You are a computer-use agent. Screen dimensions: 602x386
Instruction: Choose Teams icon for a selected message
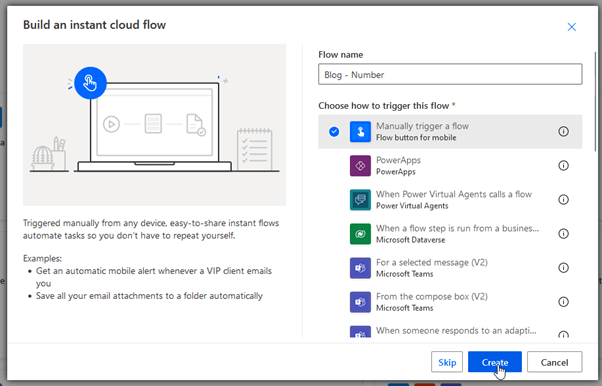click(x=360, y=268)
